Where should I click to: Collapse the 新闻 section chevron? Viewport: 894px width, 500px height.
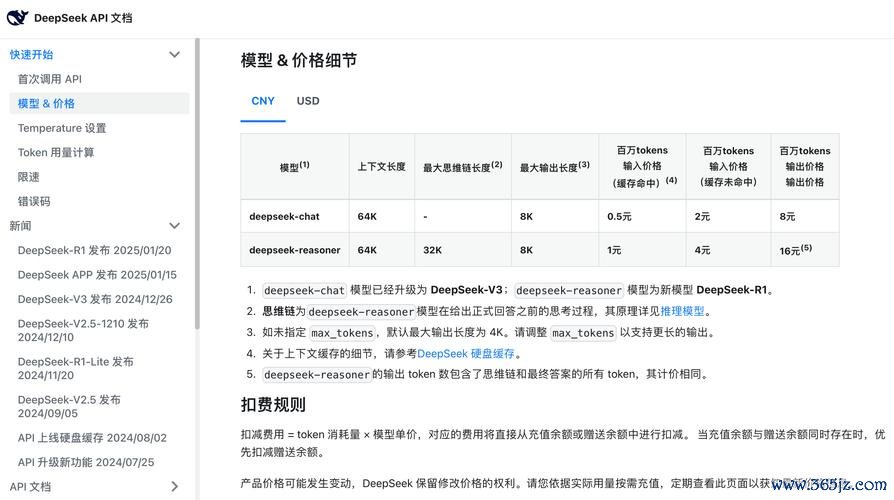tap(174, 226)
